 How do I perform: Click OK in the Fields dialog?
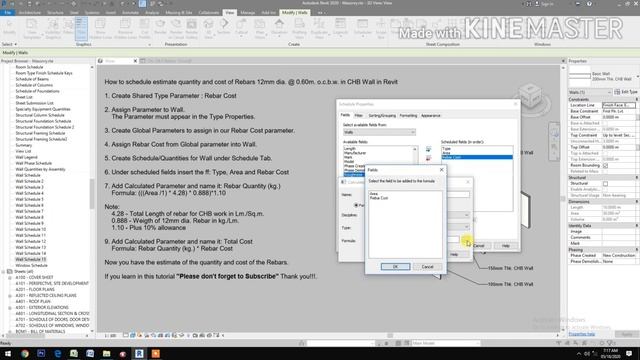(x=396, y=267)
